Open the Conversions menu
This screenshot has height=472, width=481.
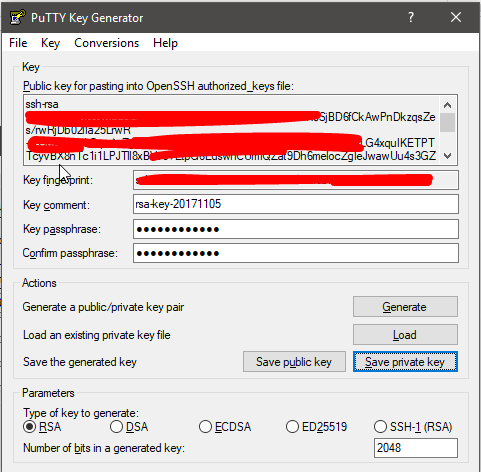106,43
